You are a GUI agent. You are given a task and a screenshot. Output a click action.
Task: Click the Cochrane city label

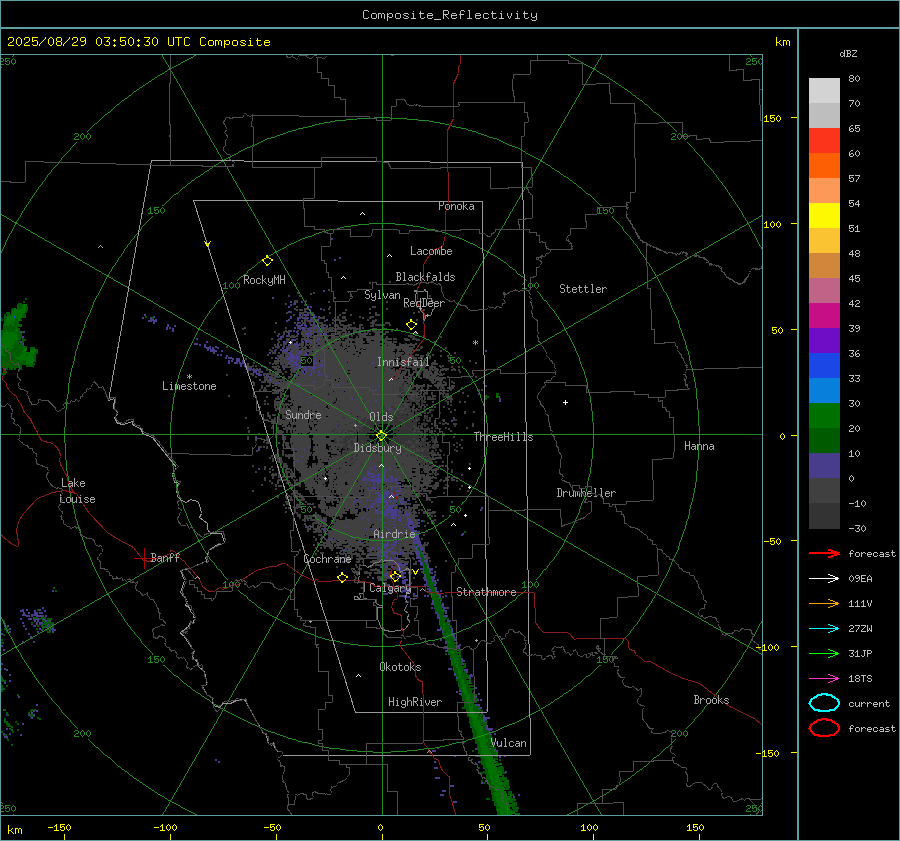coord(327,559)
